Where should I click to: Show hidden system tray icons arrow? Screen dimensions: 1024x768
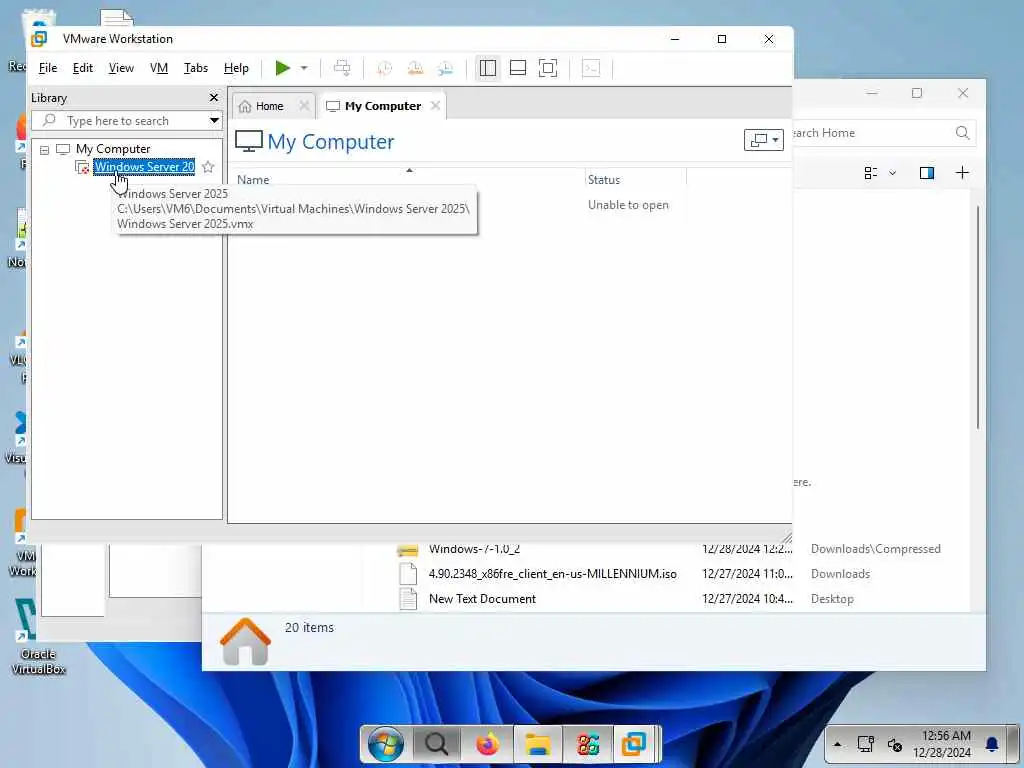(837, 744)
